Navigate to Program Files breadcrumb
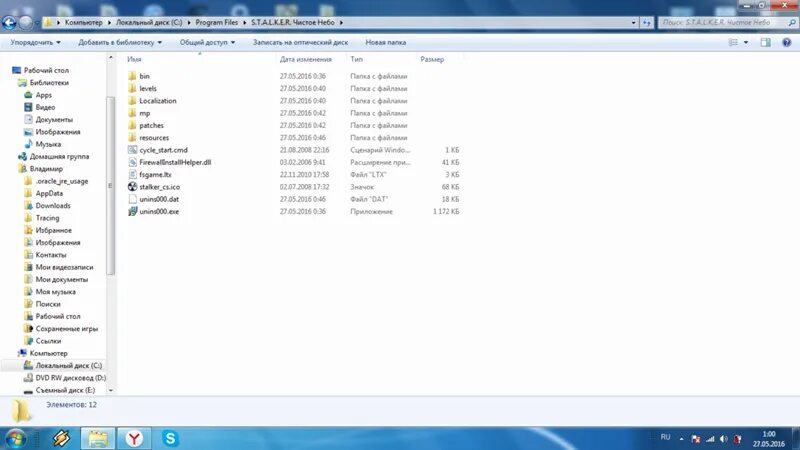The width and height of the screenshot is (800, 450). (x=216, y=22)
